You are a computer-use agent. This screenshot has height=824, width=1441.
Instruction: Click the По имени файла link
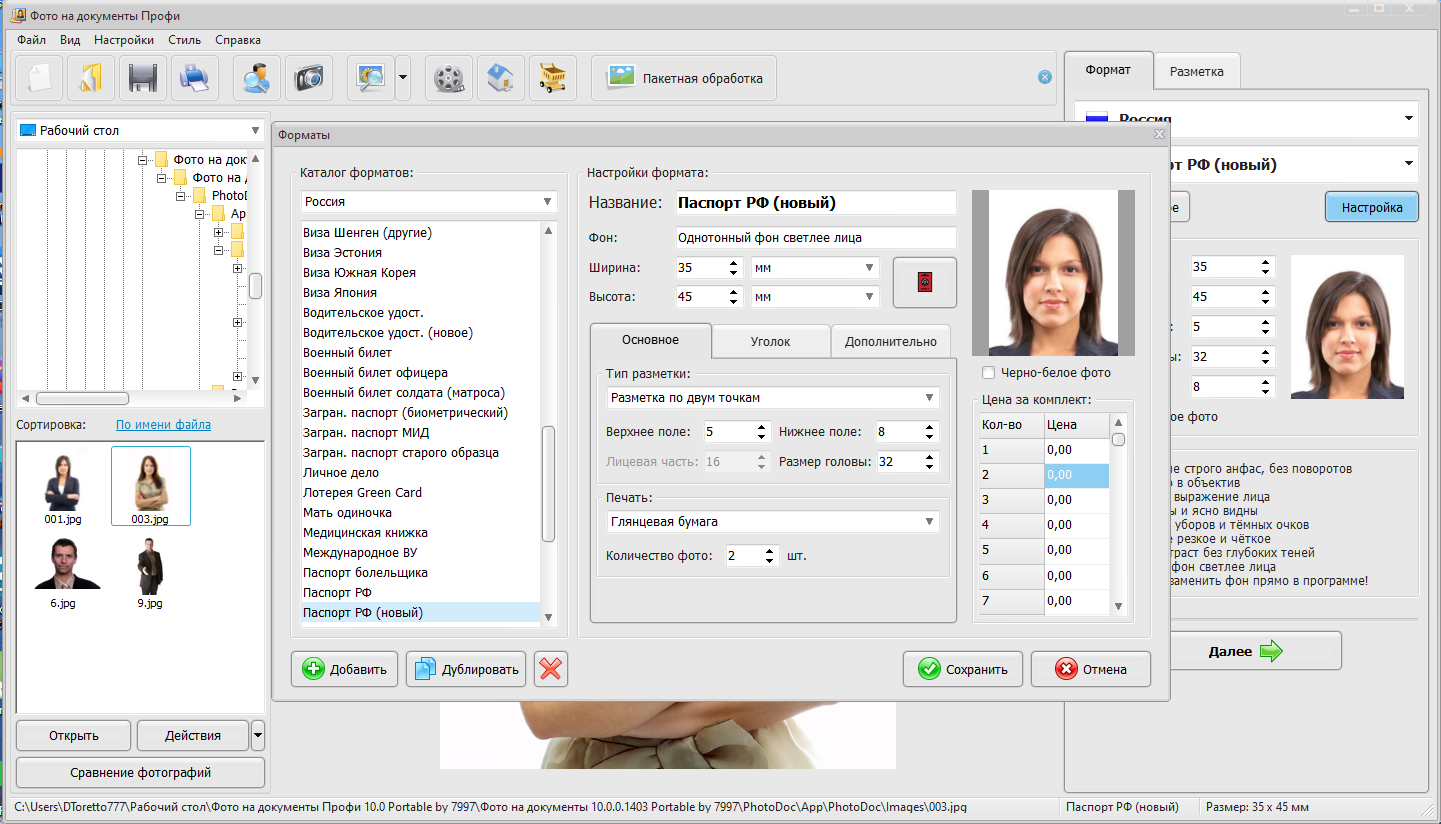tap(164, 425)
